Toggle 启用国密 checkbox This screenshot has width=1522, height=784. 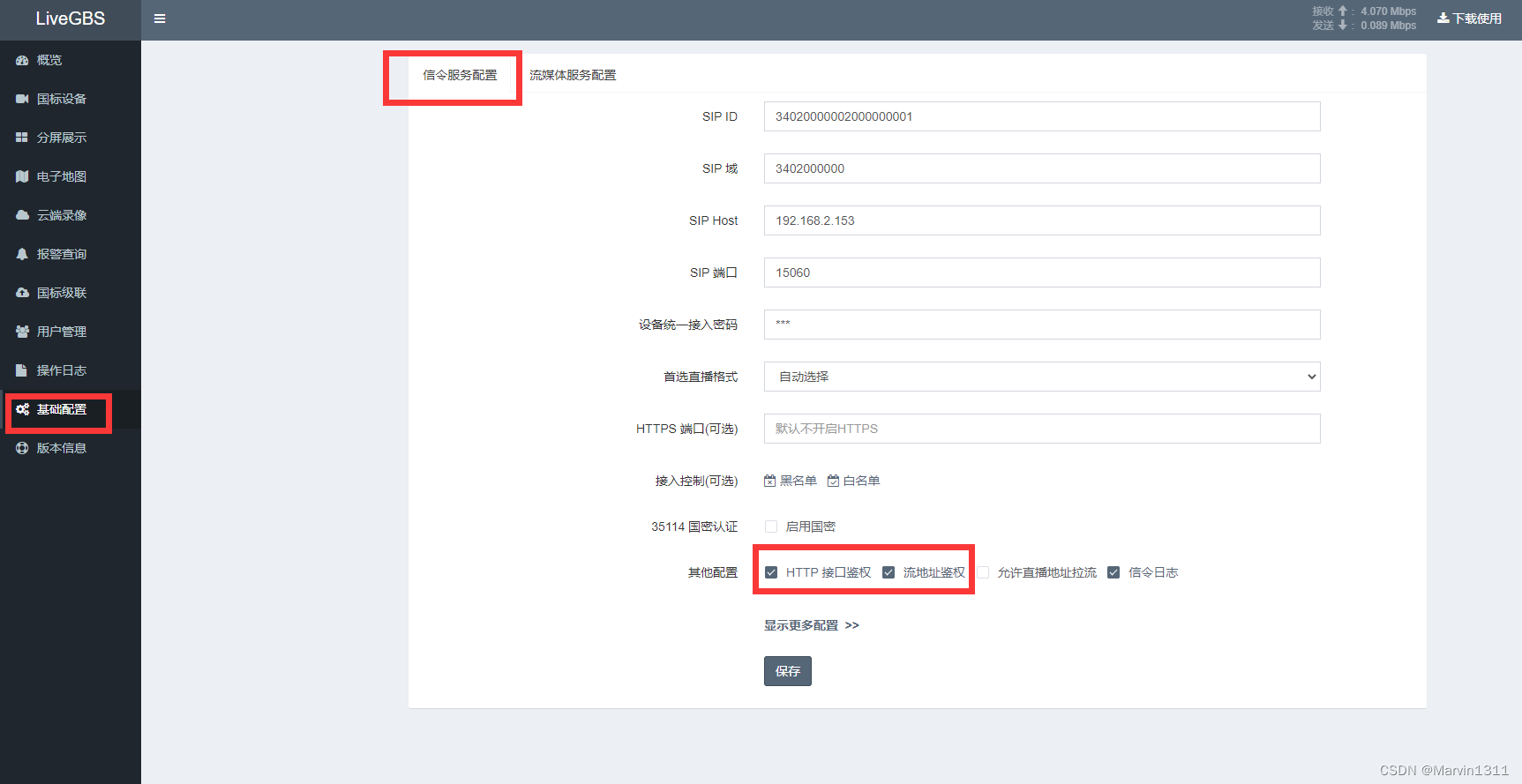click(x=771, y=526)
